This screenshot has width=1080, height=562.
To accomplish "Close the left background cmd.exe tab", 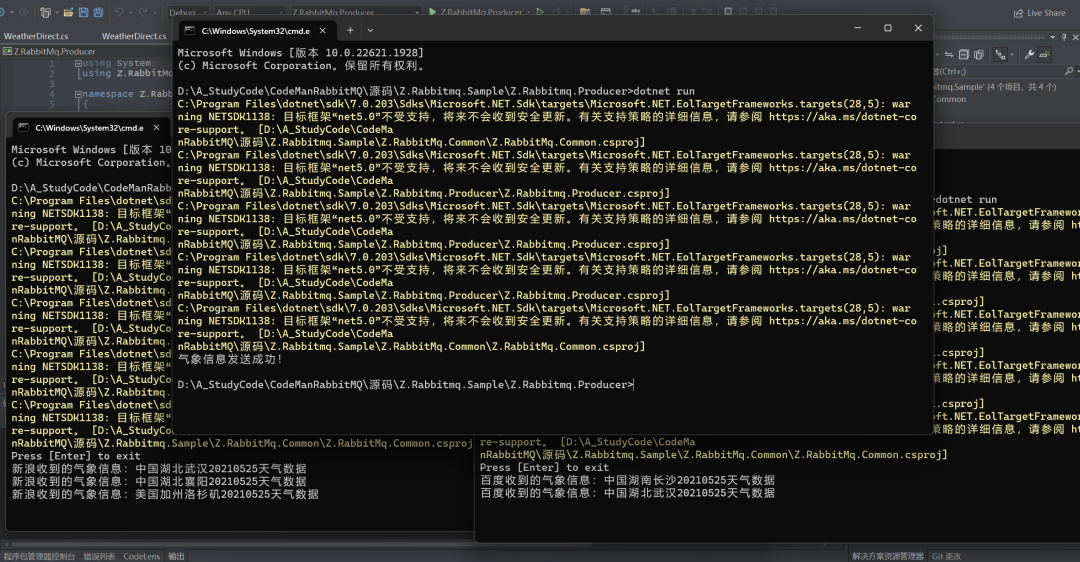I will click(156, 127).
